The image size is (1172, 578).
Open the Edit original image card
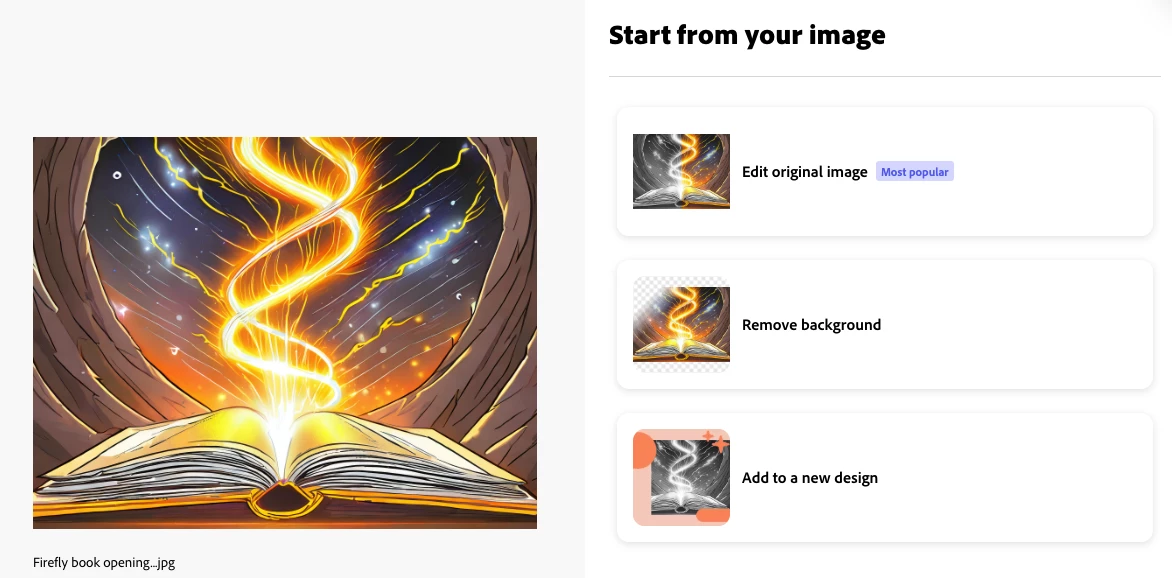click(884, 171)
